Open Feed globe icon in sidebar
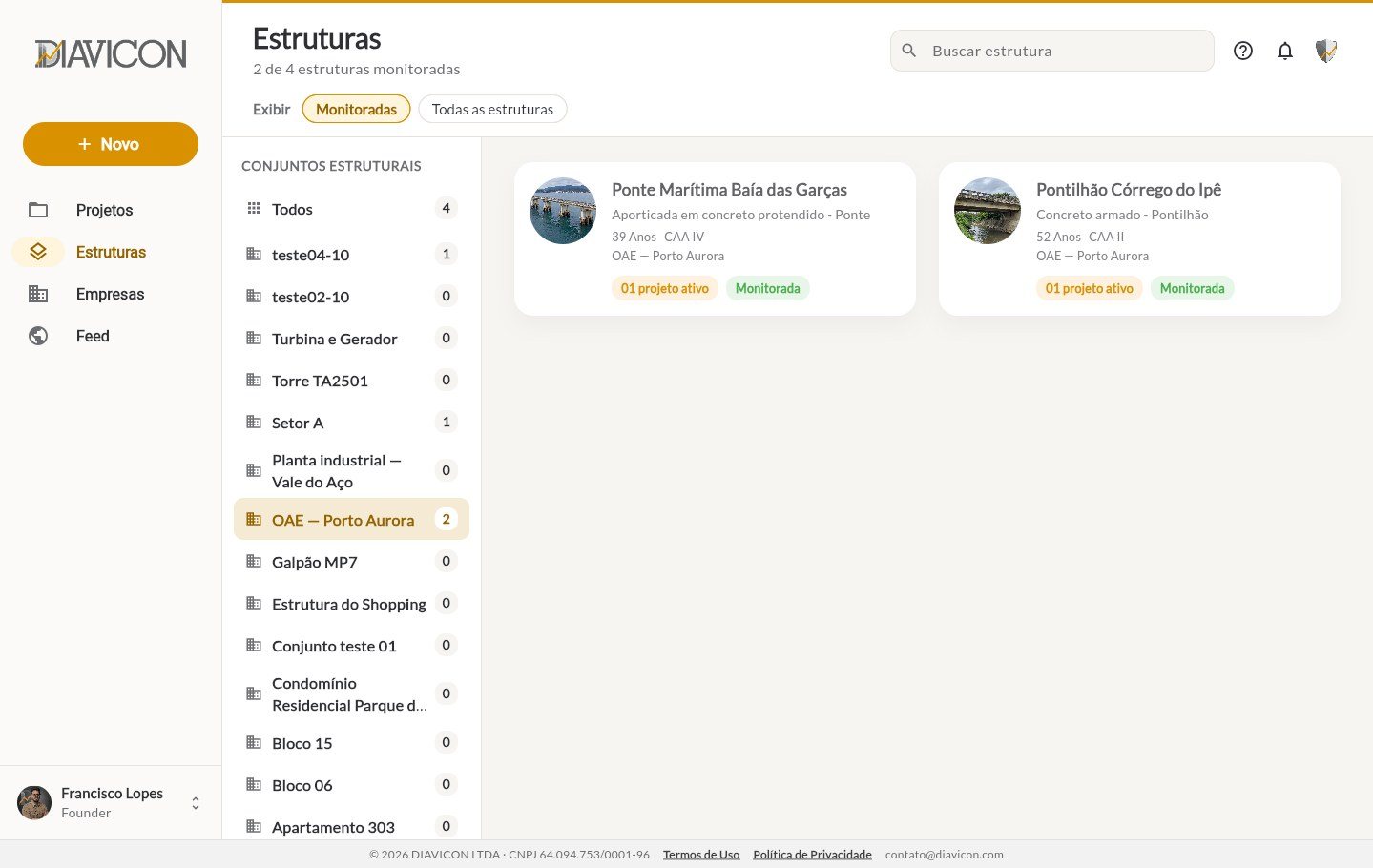 point(38,336)
